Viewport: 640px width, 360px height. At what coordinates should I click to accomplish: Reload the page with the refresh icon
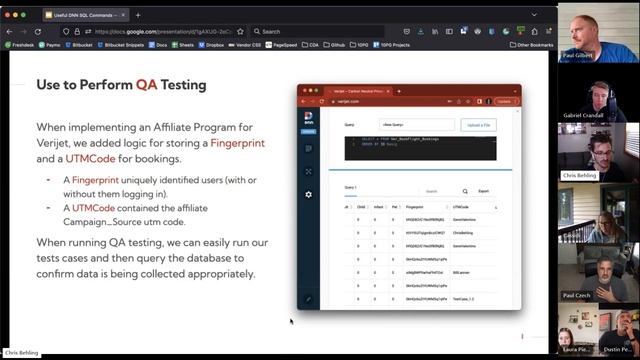(x=38, y=31)
